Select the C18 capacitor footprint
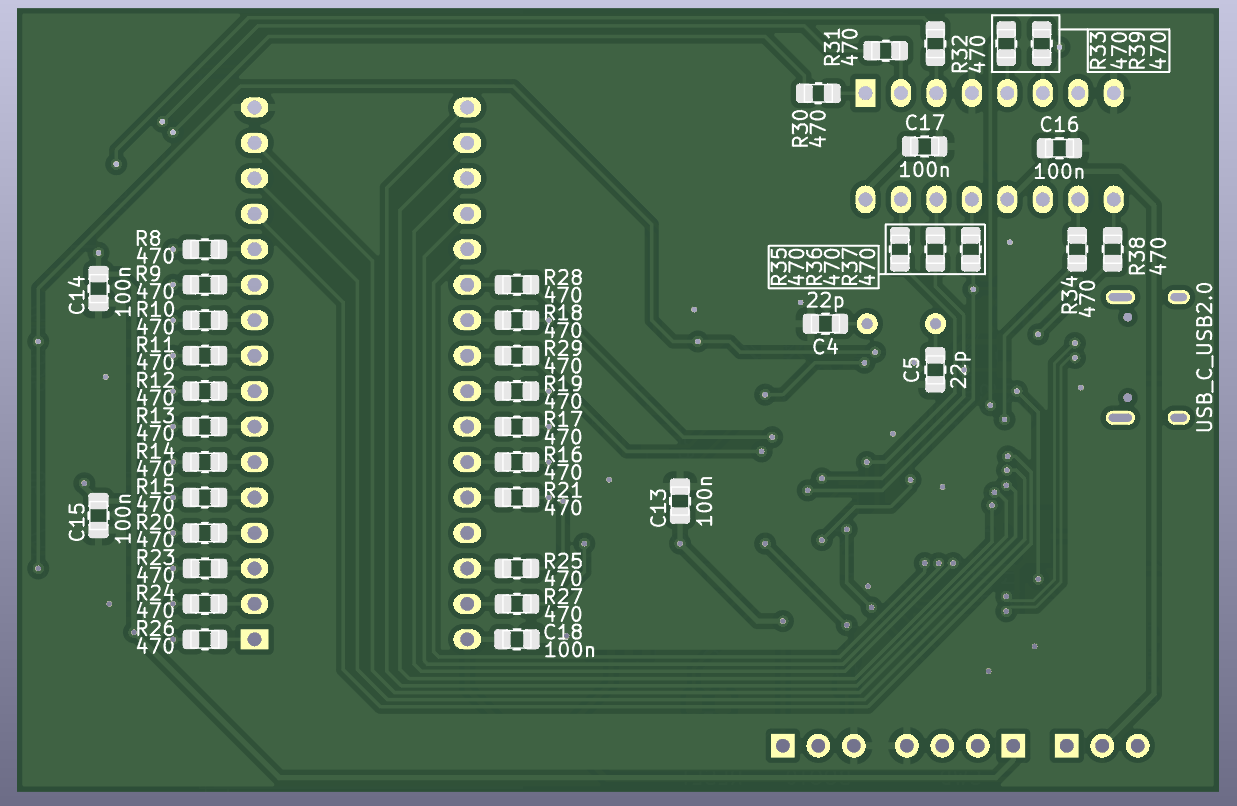The height and width of the screenshot is (806, 1237). (x=516, y=639)
